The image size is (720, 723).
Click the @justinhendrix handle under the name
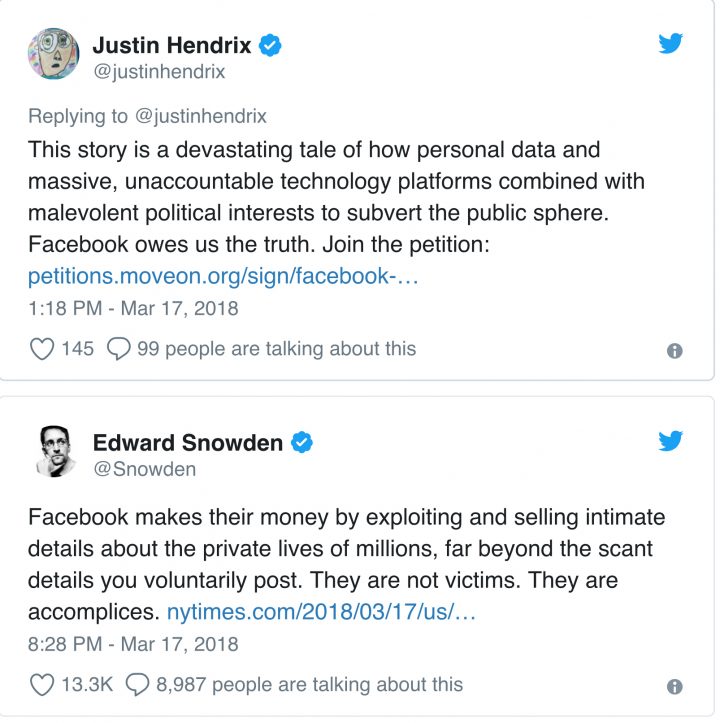pos(159,71)
